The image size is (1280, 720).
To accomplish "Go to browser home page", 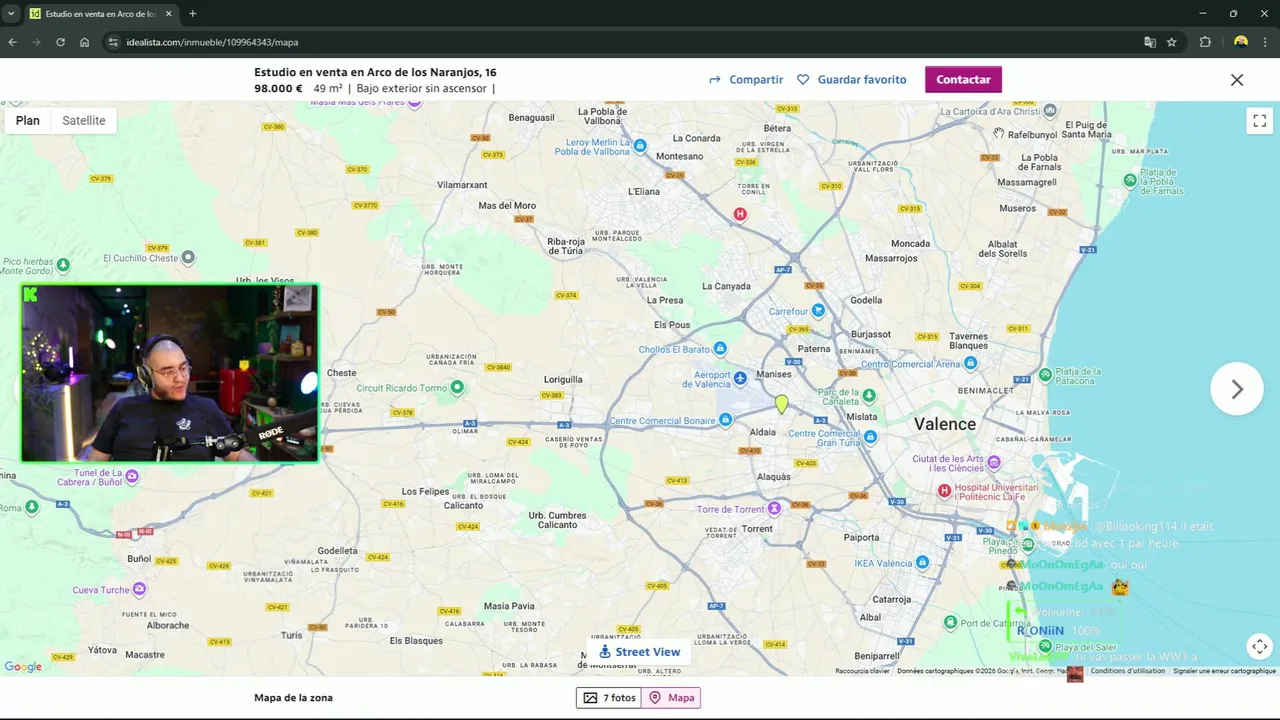I will [84, 42].
